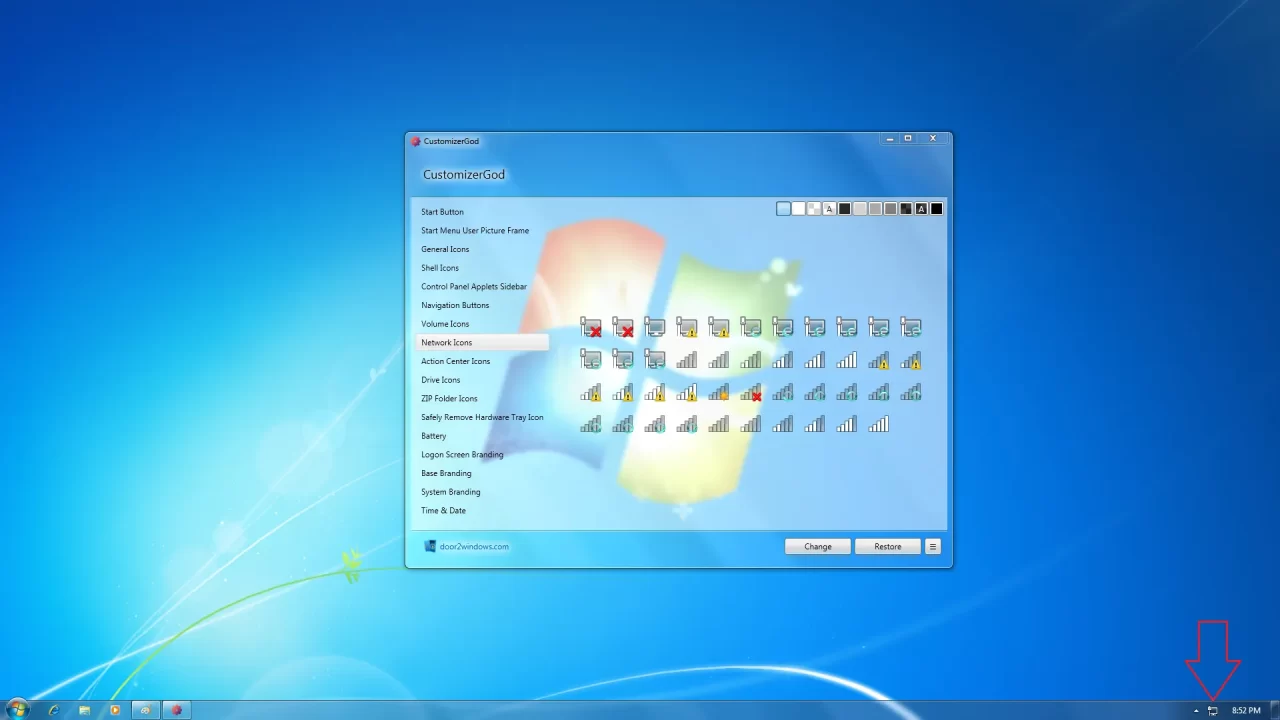This screenshot has height=720, width=1280.
Task: Expand the hidden icons in the system tray
Action: pos(1196,710)
